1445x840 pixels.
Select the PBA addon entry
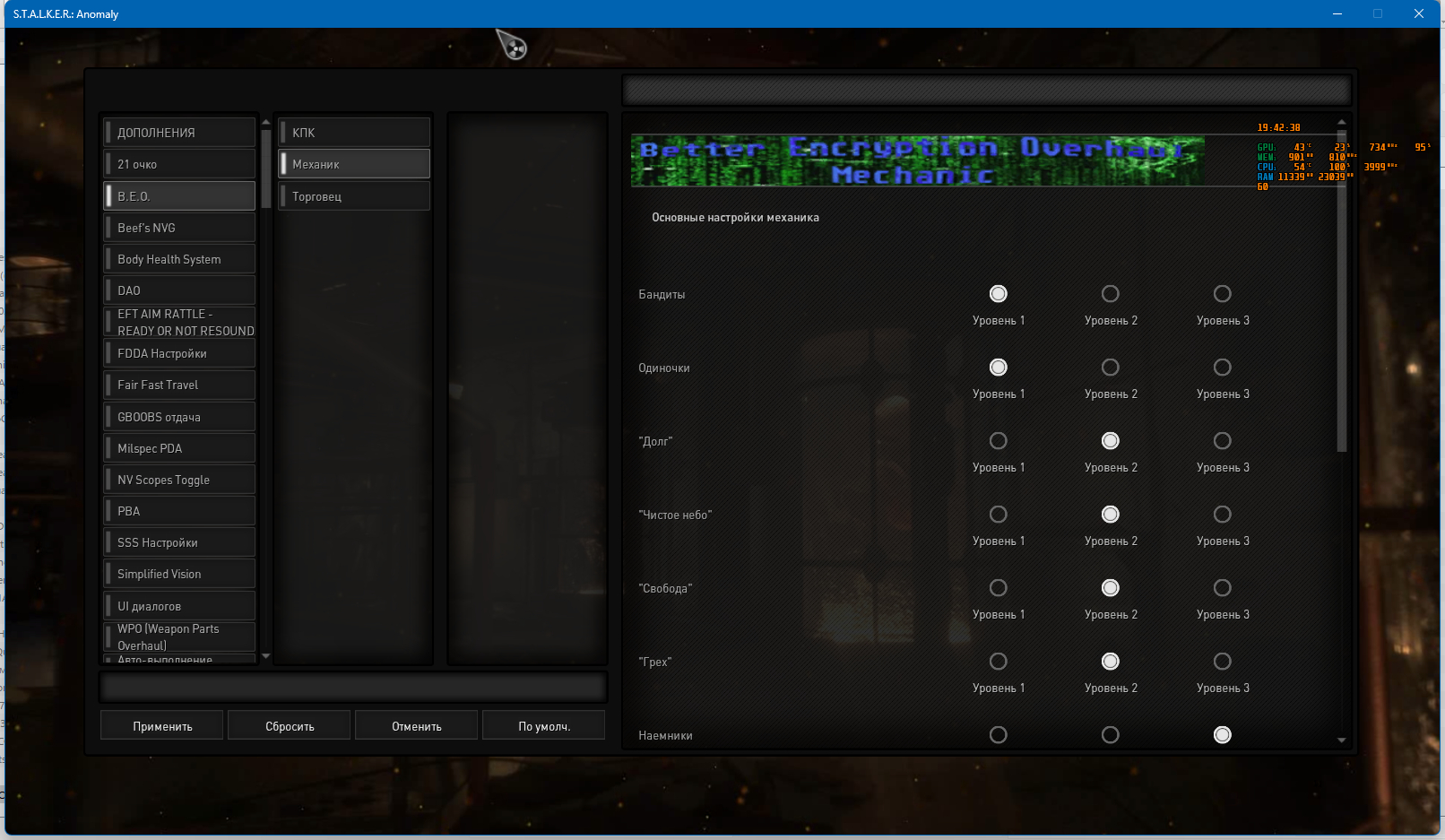click(179, 511)
